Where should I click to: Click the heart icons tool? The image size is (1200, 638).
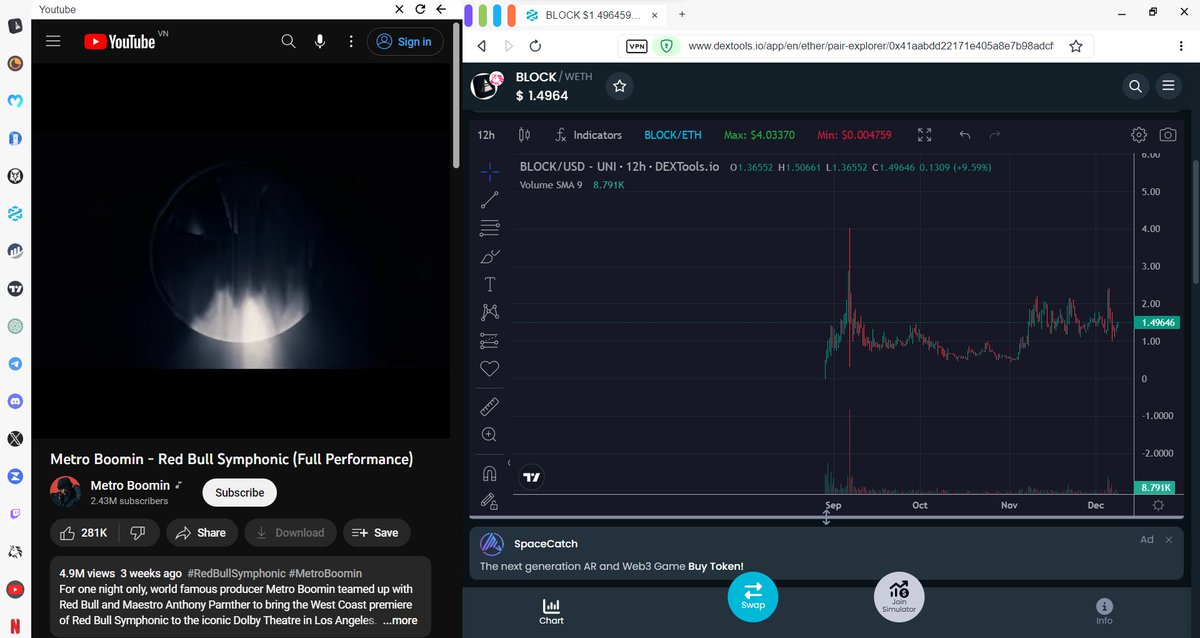tap(490, 369)
